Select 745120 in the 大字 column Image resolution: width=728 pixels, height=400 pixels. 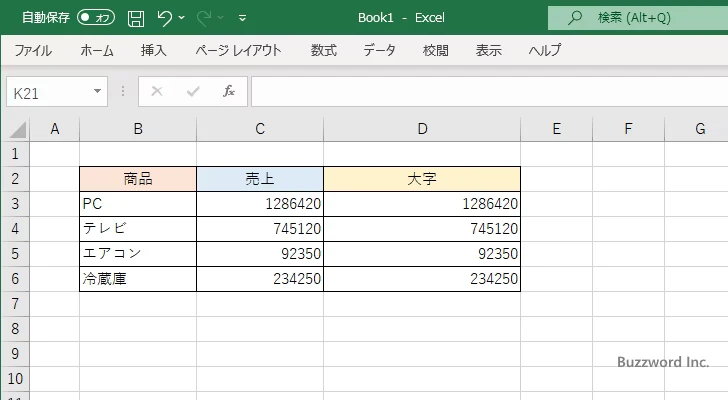[x=422, y=229]
